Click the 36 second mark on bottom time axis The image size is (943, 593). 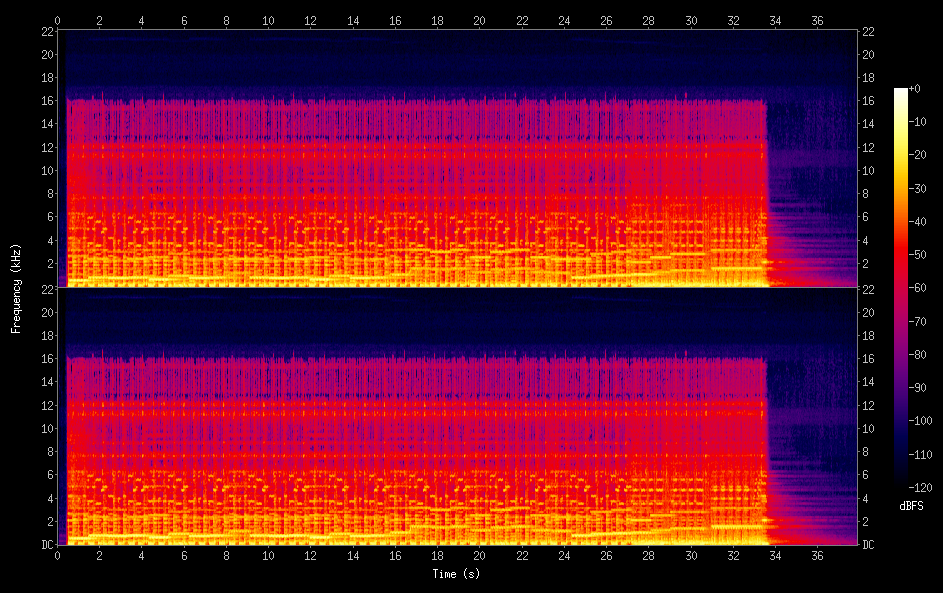[x=817, y=556]
